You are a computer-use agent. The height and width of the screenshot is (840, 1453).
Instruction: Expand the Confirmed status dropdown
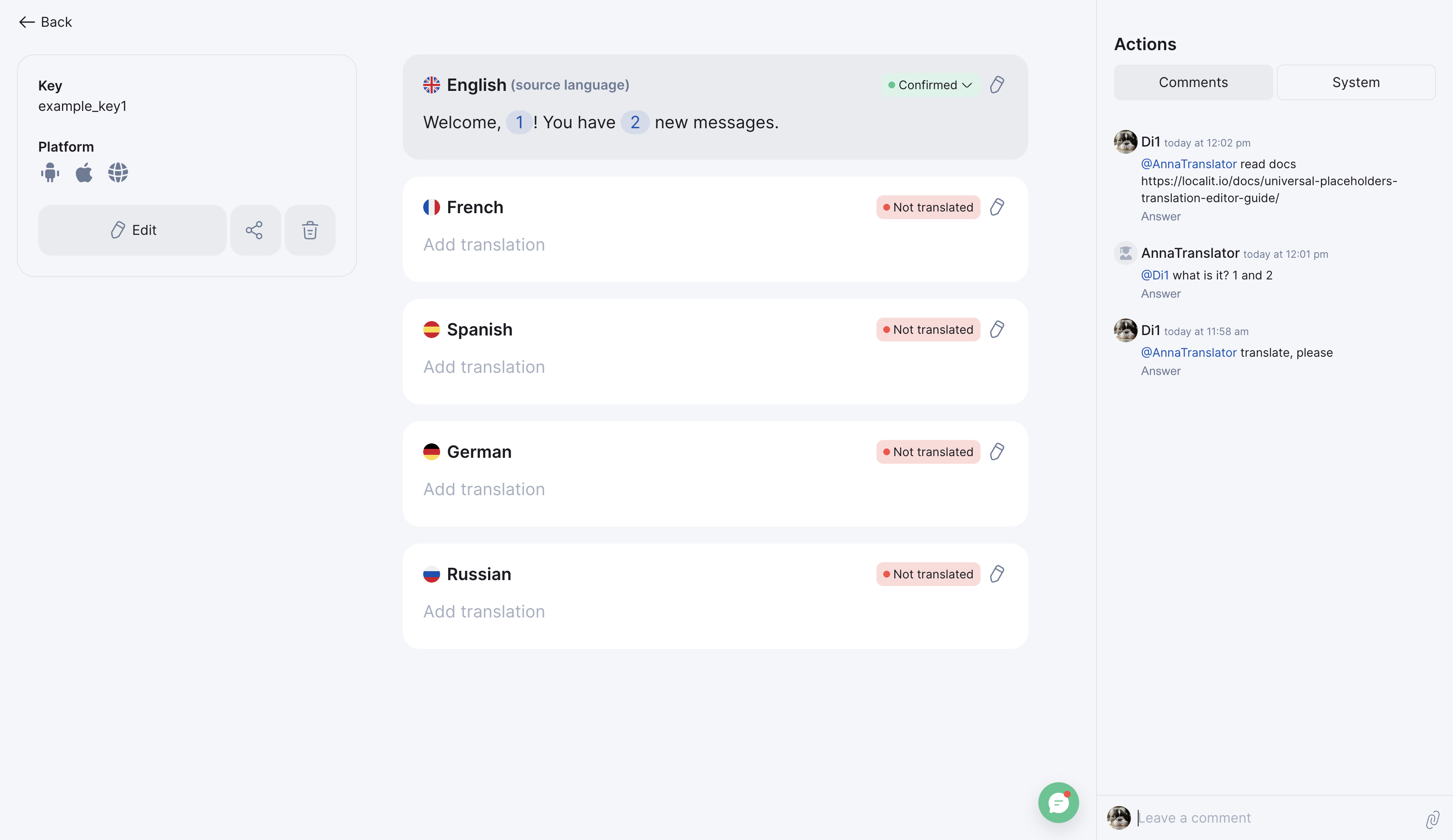pyautogui.click(x=930, y=85)
